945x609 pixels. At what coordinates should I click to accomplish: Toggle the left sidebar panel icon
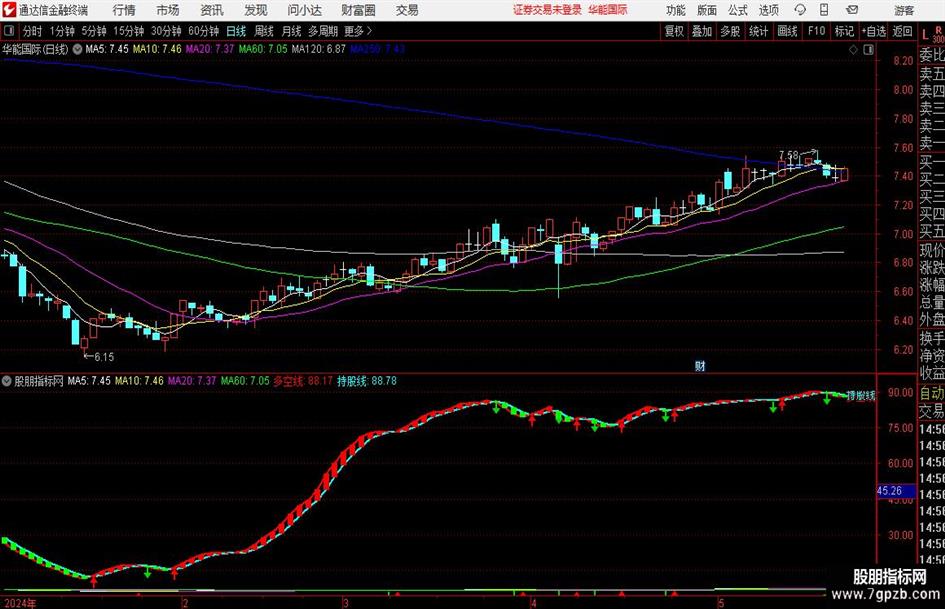coord(8,31)
